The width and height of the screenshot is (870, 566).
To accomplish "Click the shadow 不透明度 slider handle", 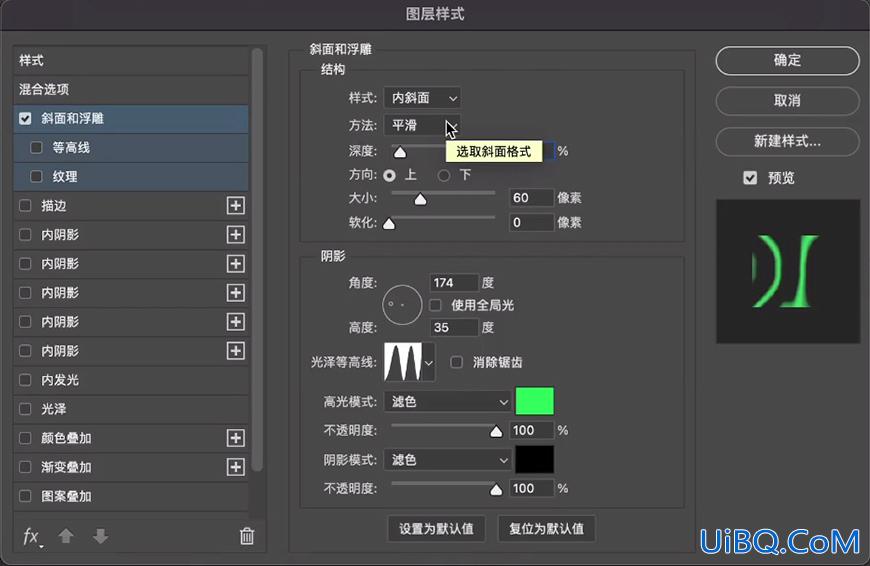I will pos(496,489).
